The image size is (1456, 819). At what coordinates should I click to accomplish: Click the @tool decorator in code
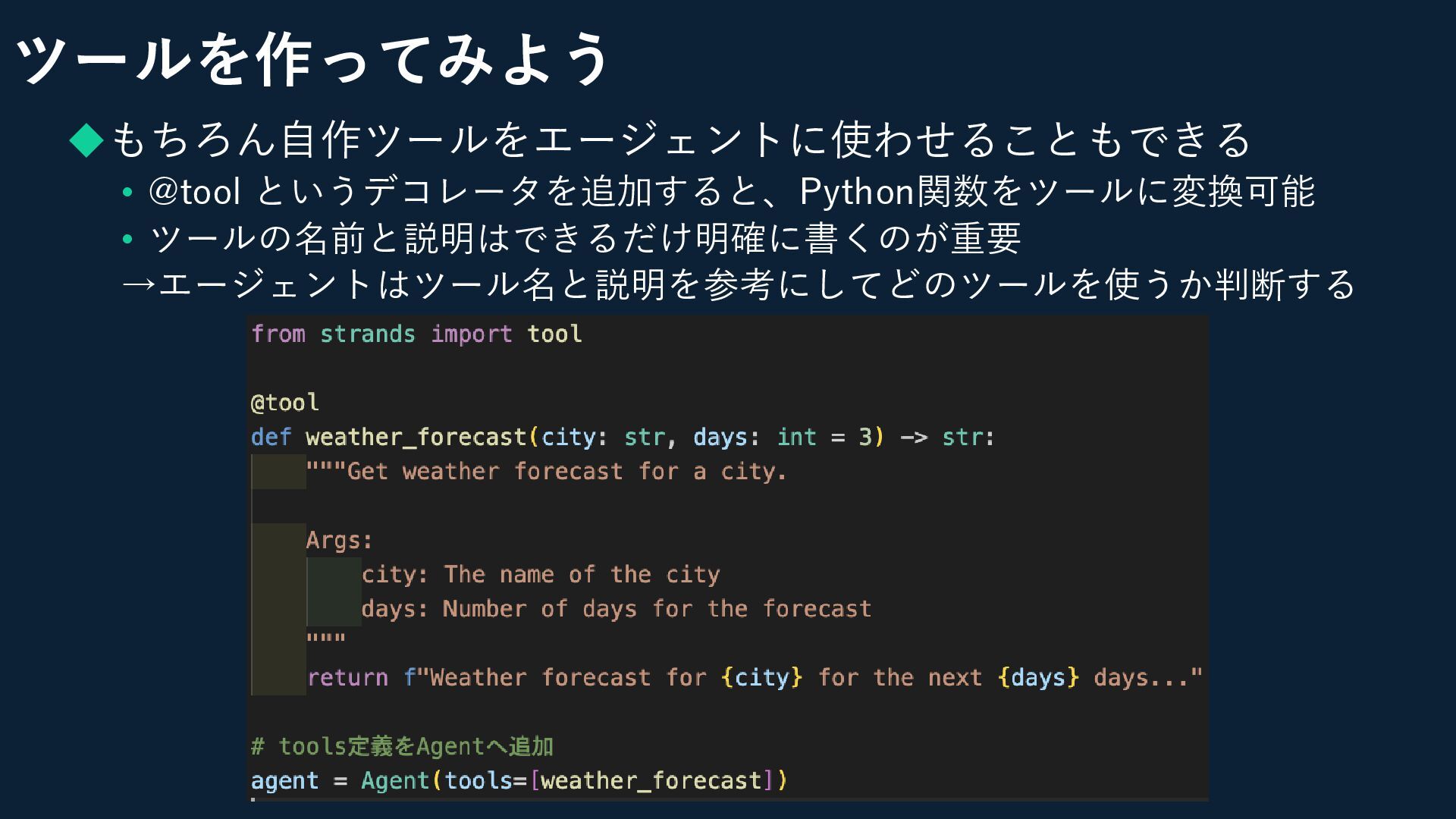(x=285, y=402)
